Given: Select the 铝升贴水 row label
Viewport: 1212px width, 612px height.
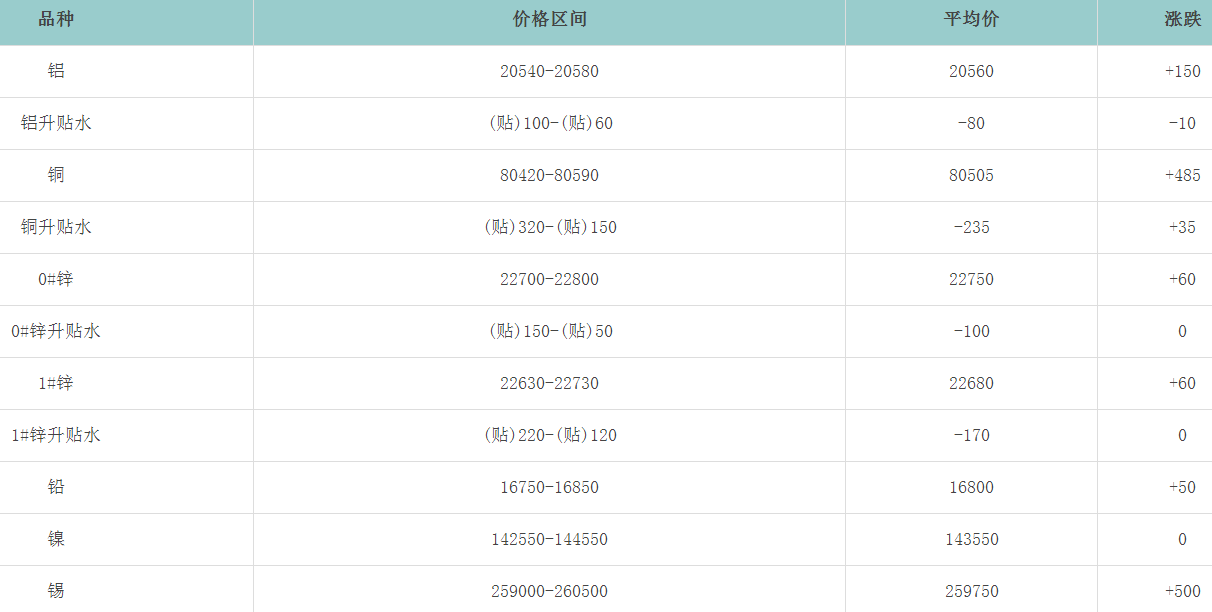Looking at the screenshot, I should (x=56, y=123).
